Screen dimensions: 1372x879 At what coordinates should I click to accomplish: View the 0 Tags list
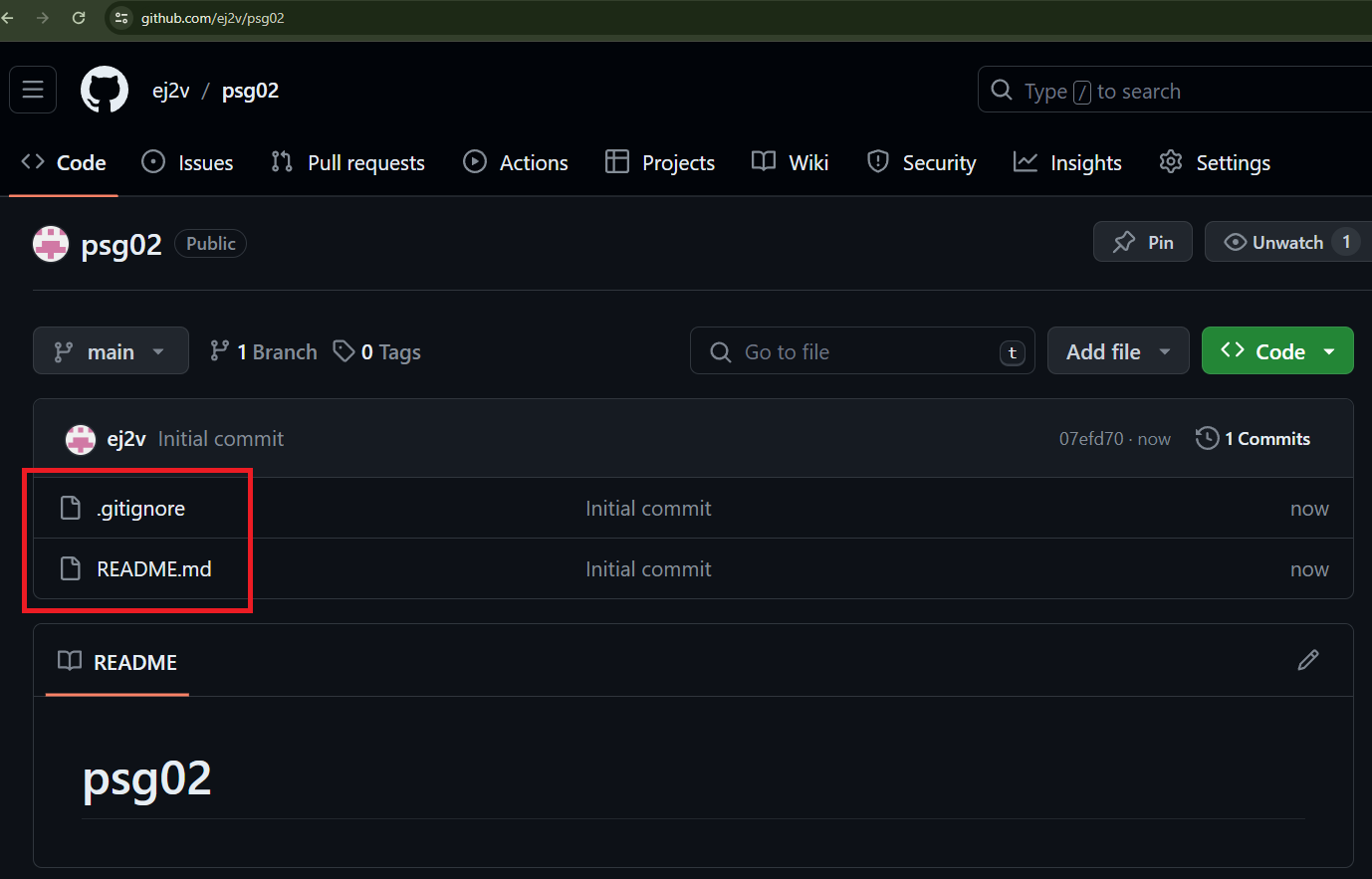pyautogui.click(x=377, y=351)
